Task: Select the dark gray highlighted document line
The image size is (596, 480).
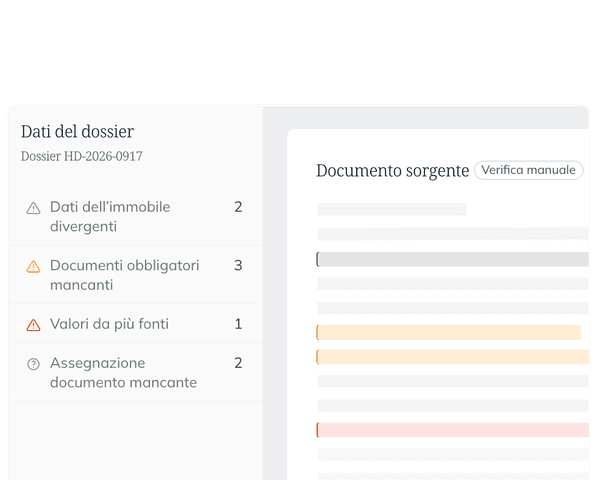Action: (453, 259)
